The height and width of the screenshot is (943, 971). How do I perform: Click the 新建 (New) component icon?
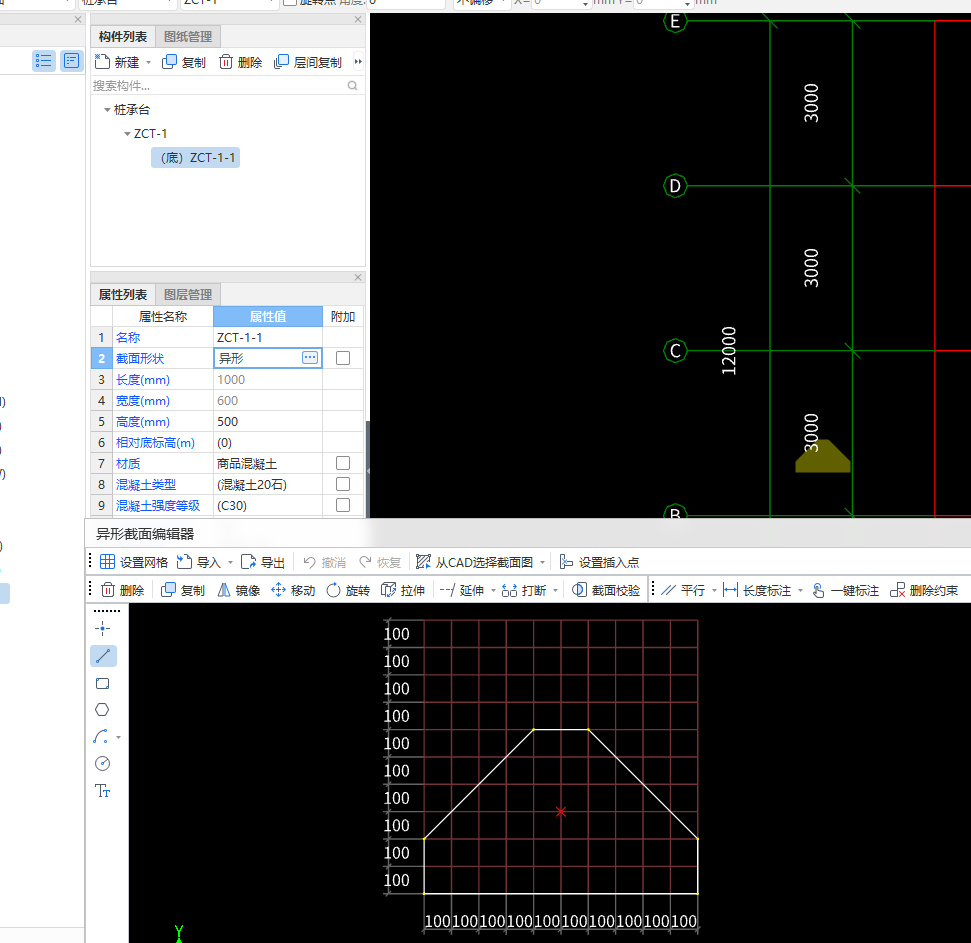[x=102, y=62]
